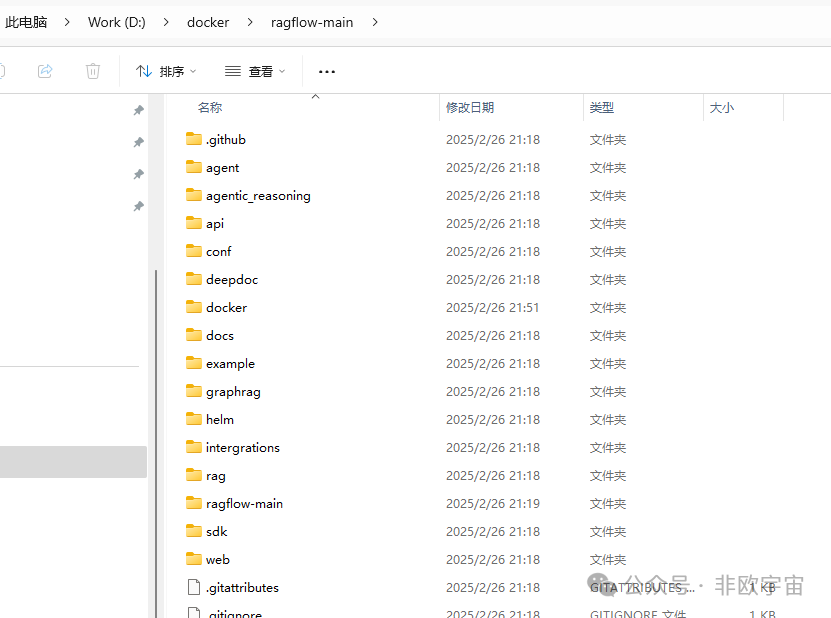Click the sort arrow above 名称 column

pyautogui.click(x=315, y=96)
